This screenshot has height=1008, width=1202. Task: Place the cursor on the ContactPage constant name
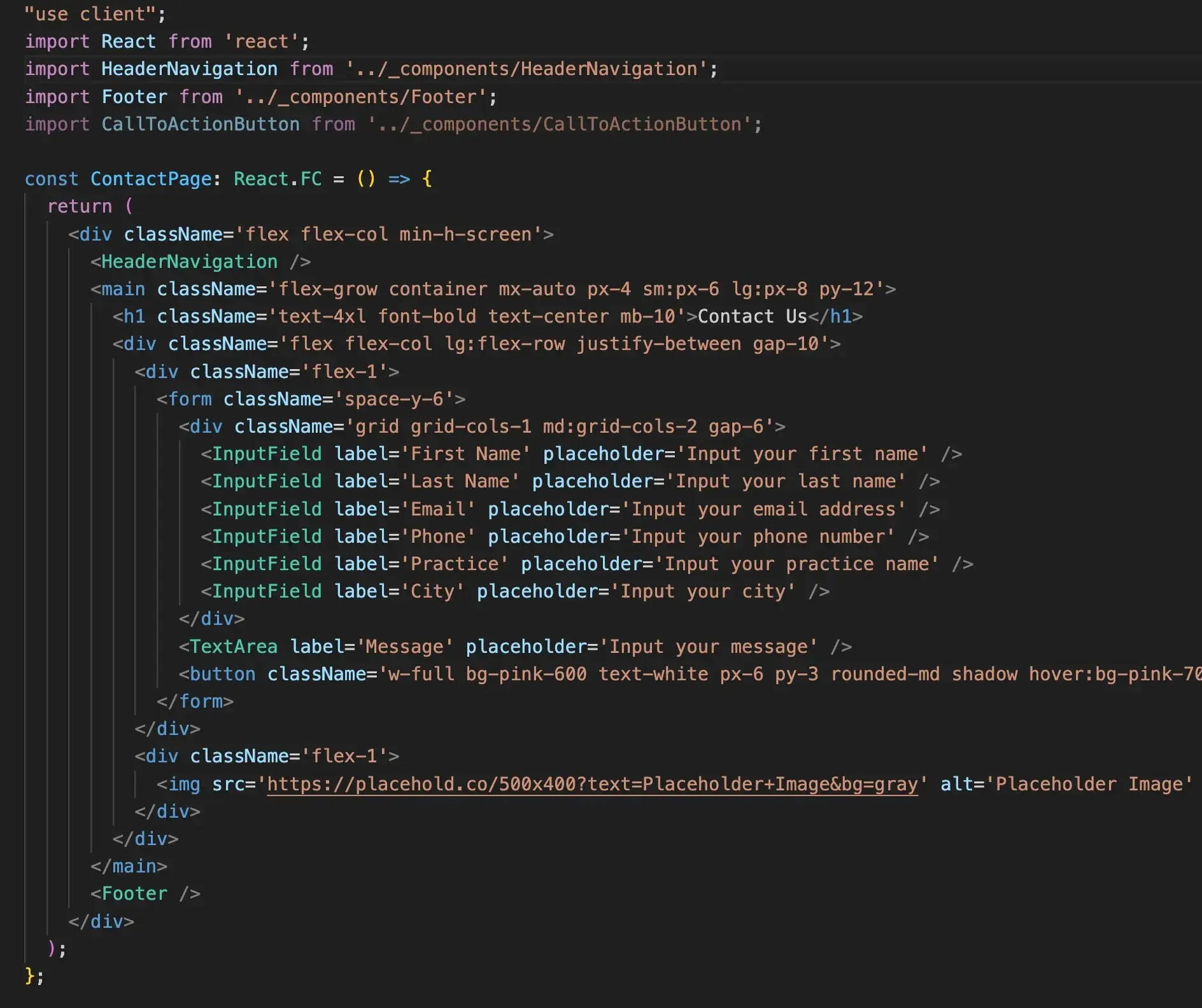click(151, 179)
